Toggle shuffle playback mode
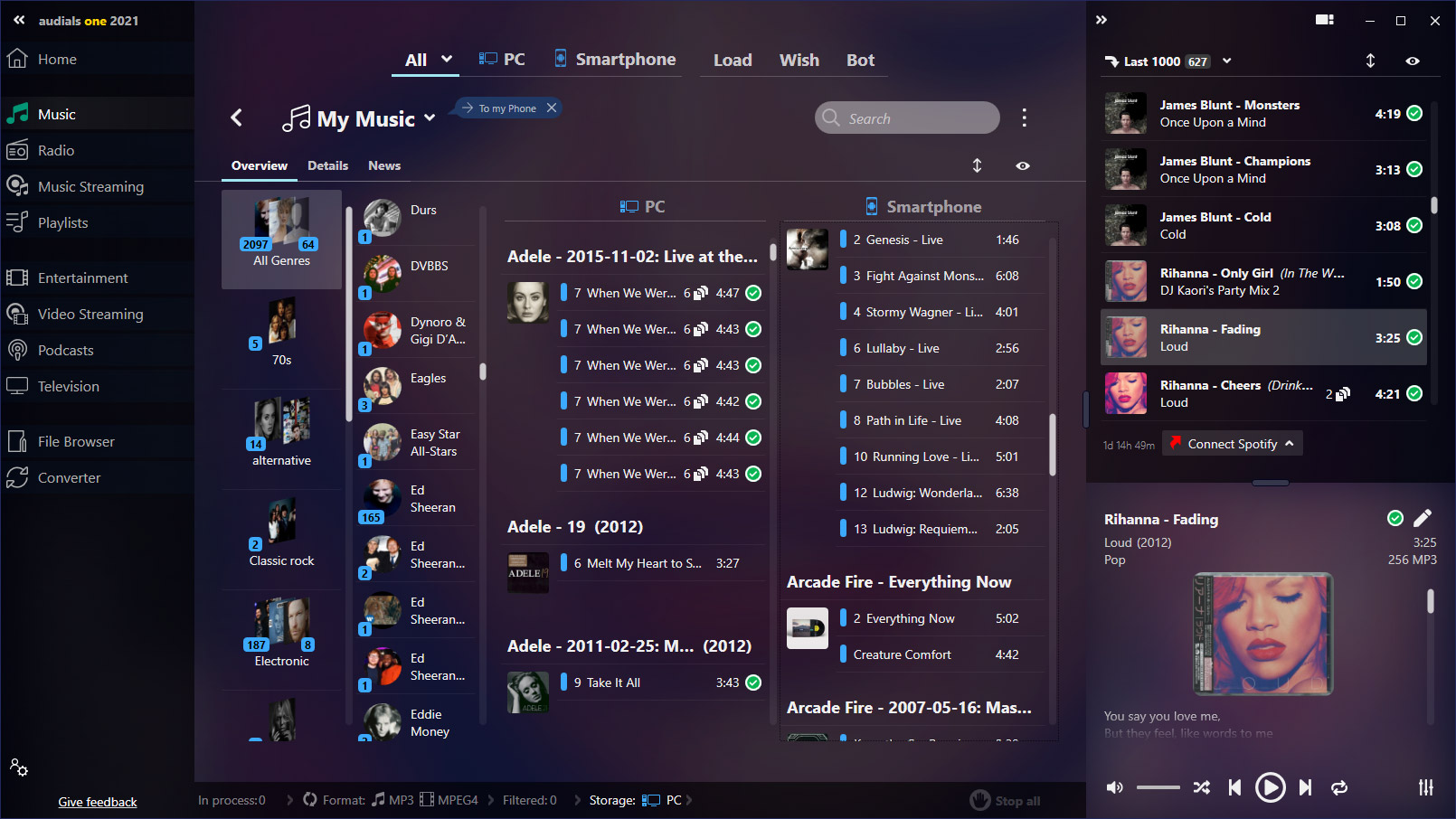The image size is (1456, 819). coord(1201,787)
